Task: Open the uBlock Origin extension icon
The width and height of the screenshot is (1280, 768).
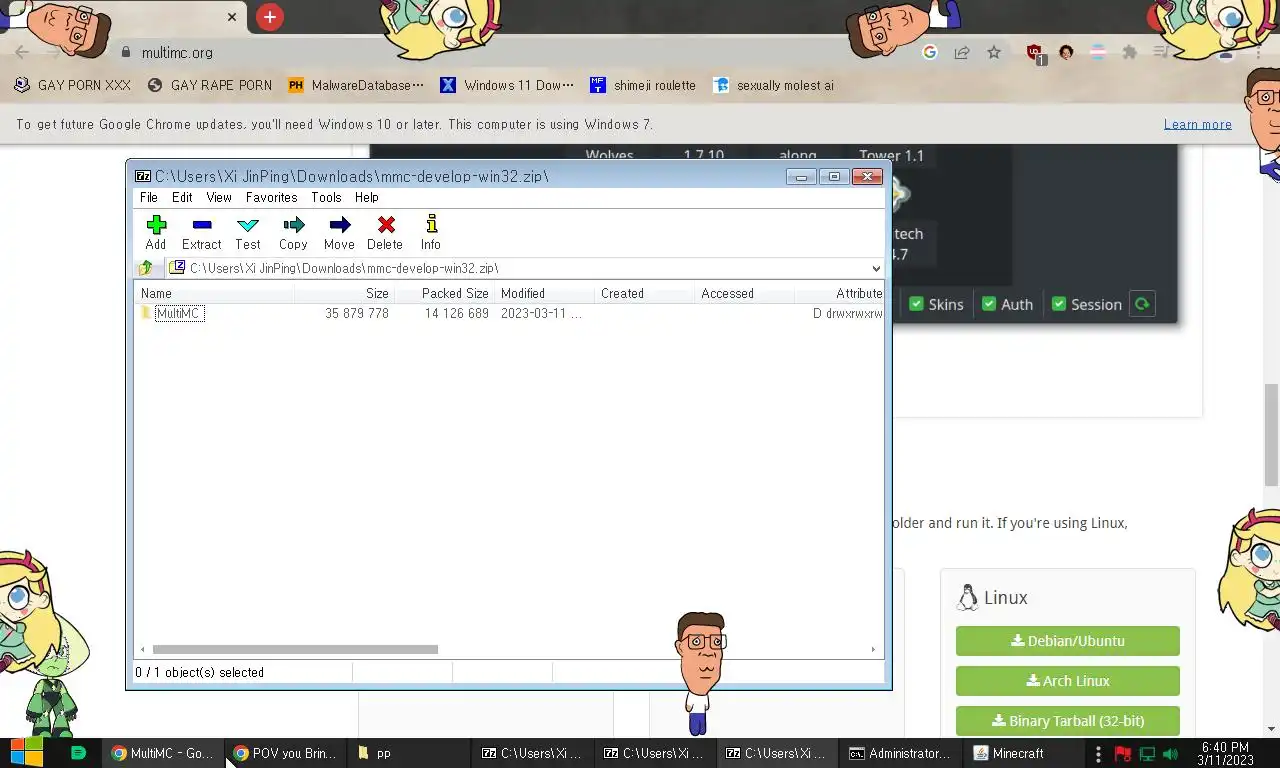Action: [1036, 53]
